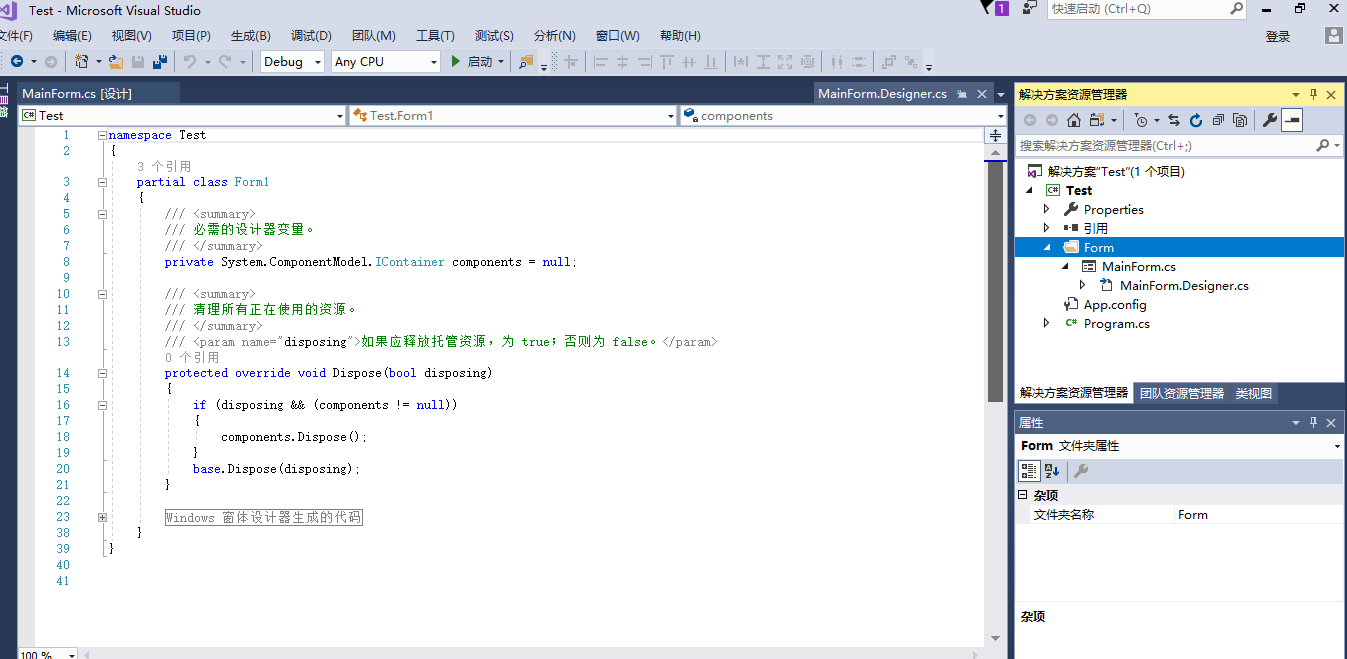Click the Properties wrench in Solution Explorer toolbar

(1270, 120)
